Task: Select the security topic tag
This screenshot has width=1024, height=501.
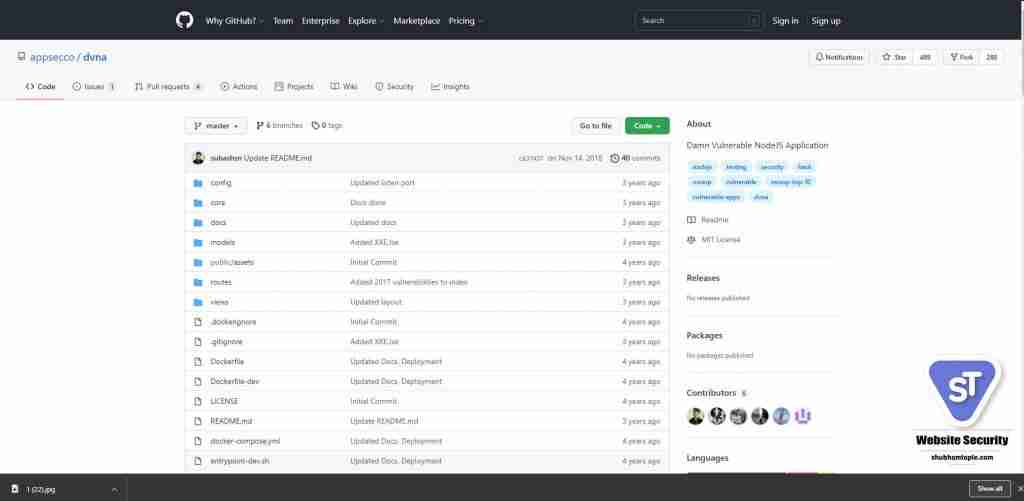Action: 772,167
